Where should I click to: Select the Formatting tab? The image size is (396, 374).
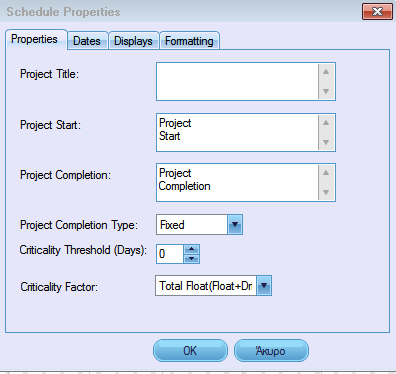click(189, 41)
